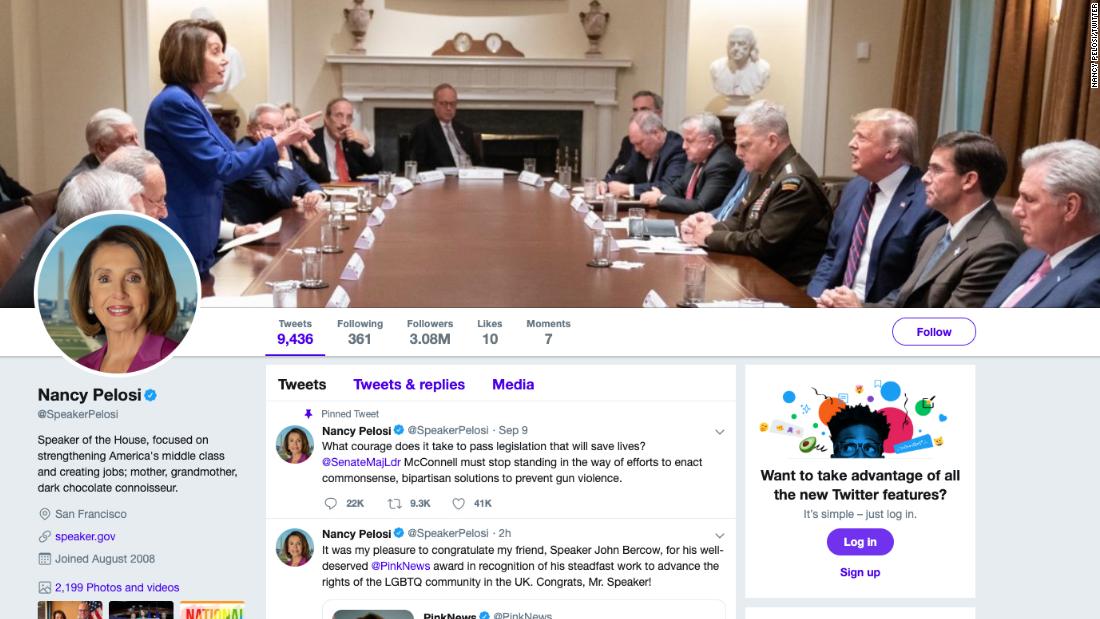This screenshot has height=619, width=1100.
Task: Visit the speaker.gov website link
Action: tap(85, 536)
